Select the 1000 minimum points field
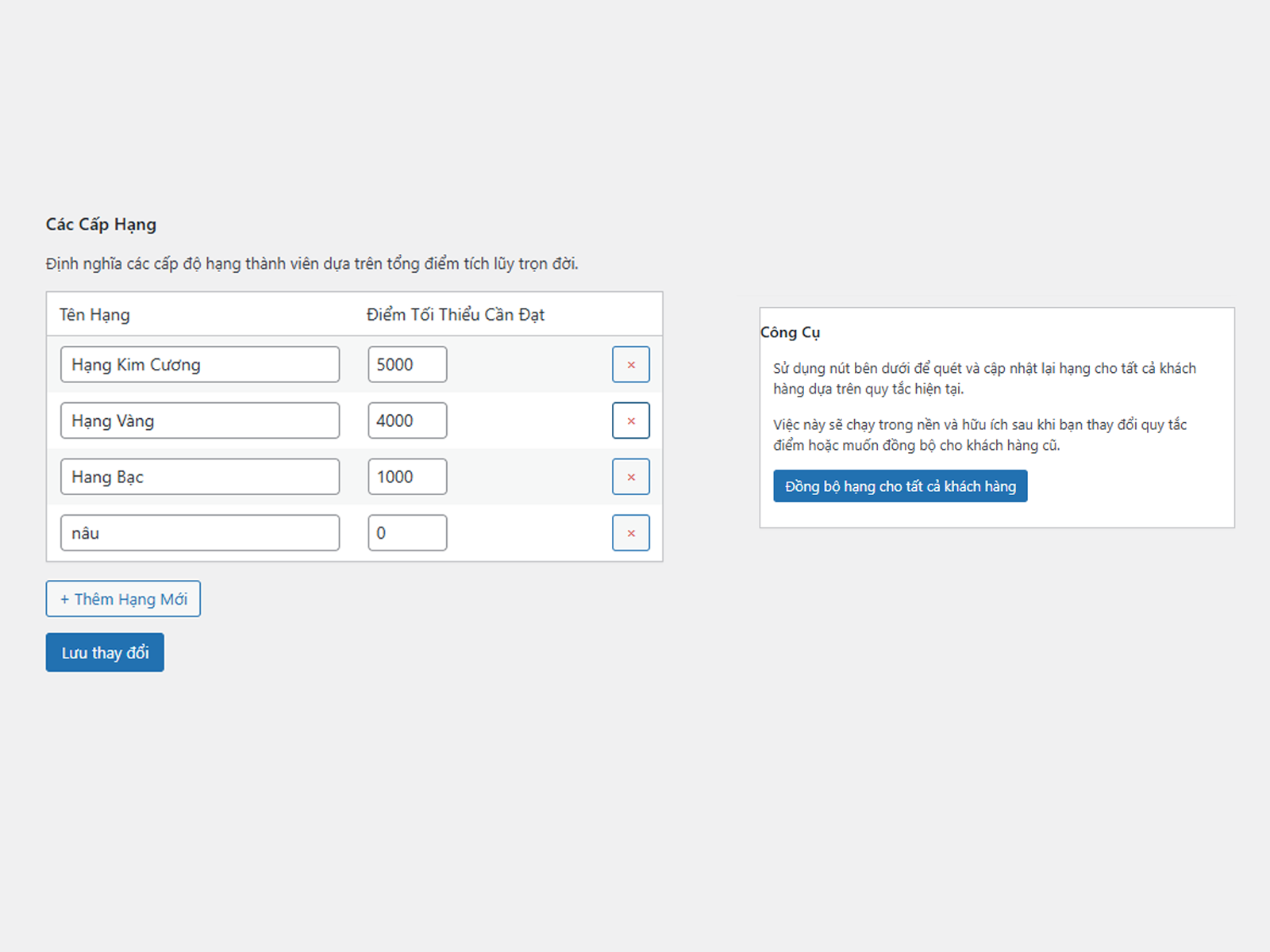 [407, 477]
